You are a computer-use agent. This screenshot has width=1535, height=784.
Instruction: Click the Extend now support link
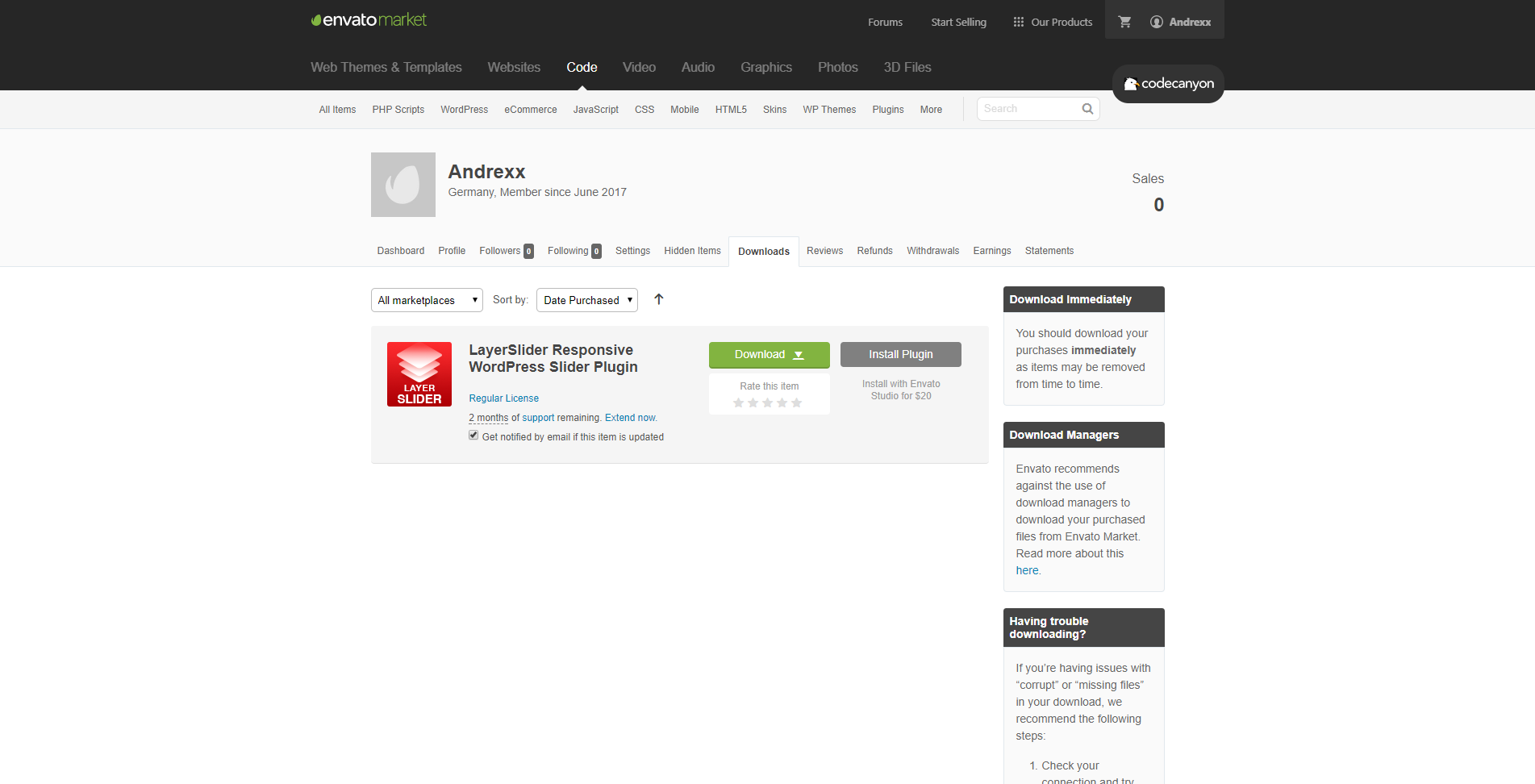pos(631,418)
